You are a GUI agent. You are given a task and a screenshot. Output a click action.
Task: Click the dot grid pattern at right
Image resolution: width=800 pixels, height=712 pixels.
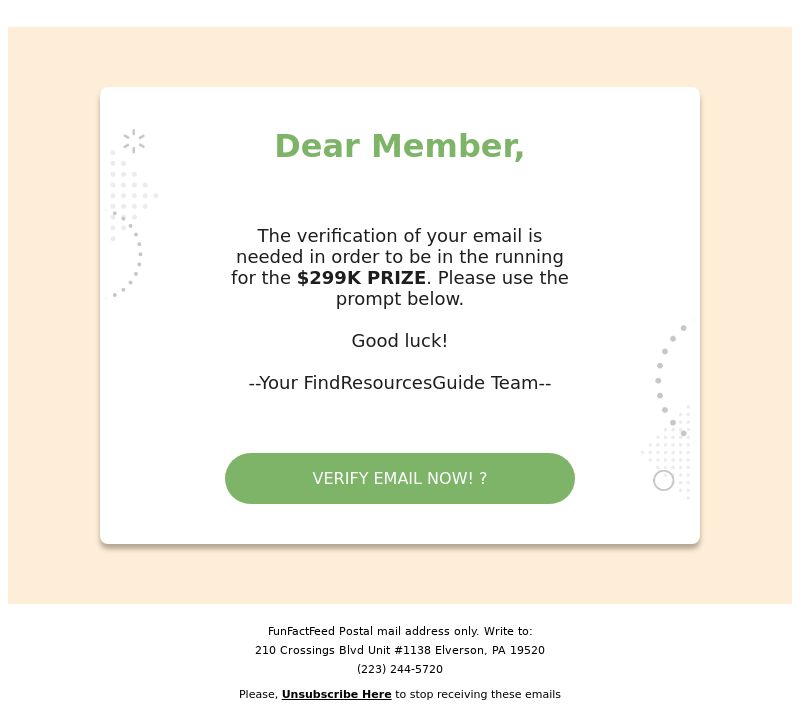coord(670,450)
